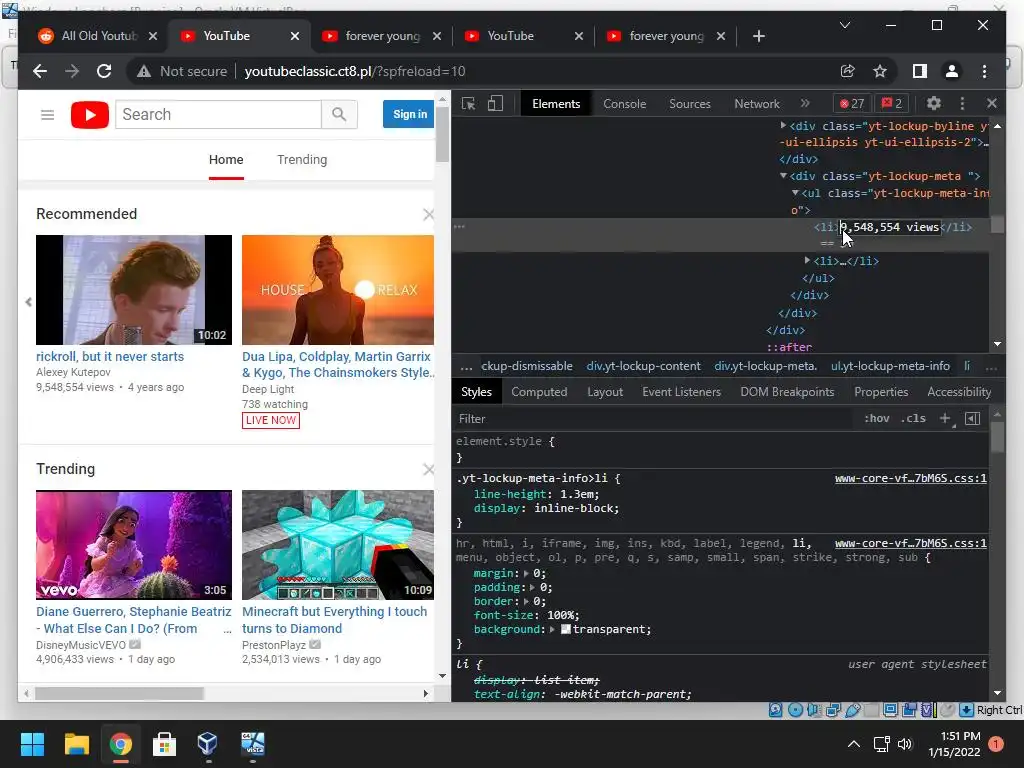Switch to the Console tab
Viewport: 1024px width, 768px height.
pyautogui.click(x=624, y=104)
